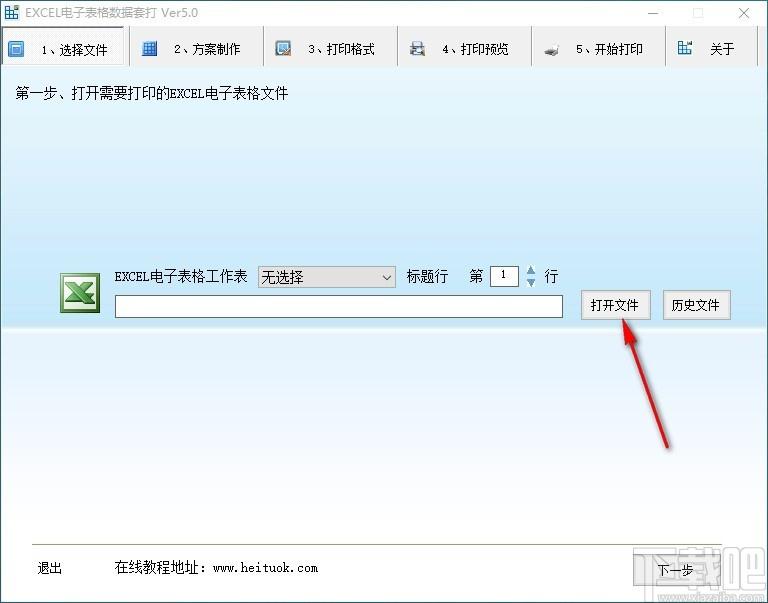This screenshot has height=603, width=768.
Task: Click the green Excel logo icon
Action: [80, 293]
